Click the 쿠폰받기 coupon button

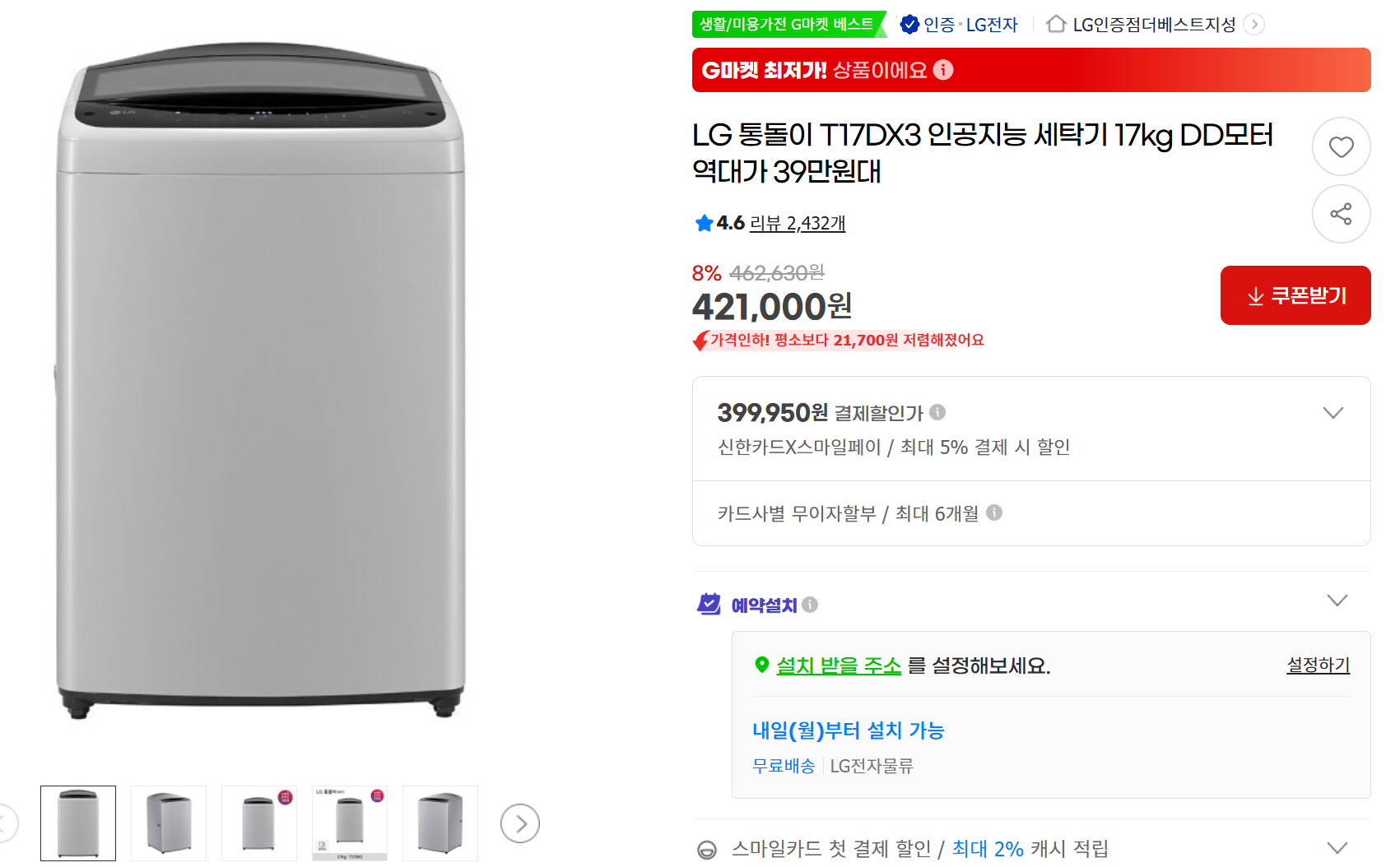[1295, 295]
